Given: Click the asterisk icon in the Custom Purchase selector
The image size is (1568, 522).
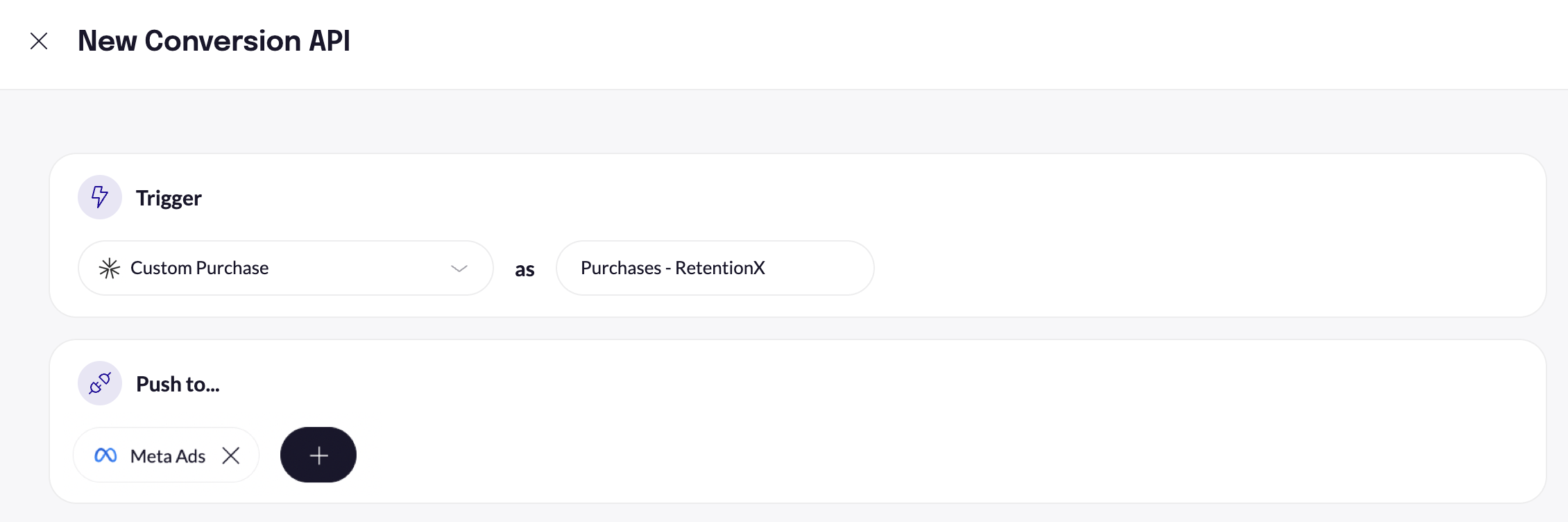Looking at the screenshot, I should click(109, 268).
